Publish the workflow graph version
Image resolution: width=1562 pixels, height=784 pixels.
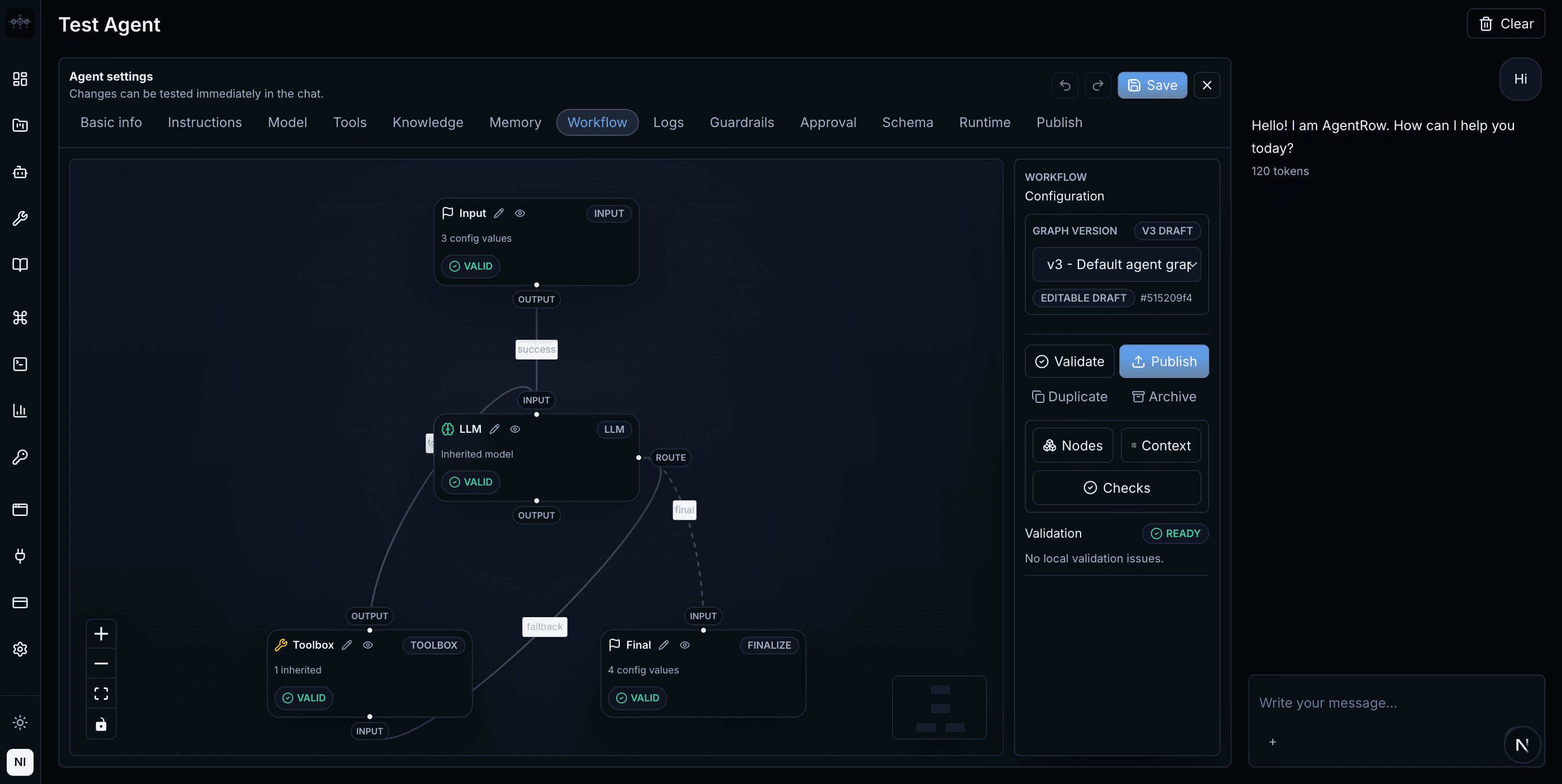(x=1164, y=362)
